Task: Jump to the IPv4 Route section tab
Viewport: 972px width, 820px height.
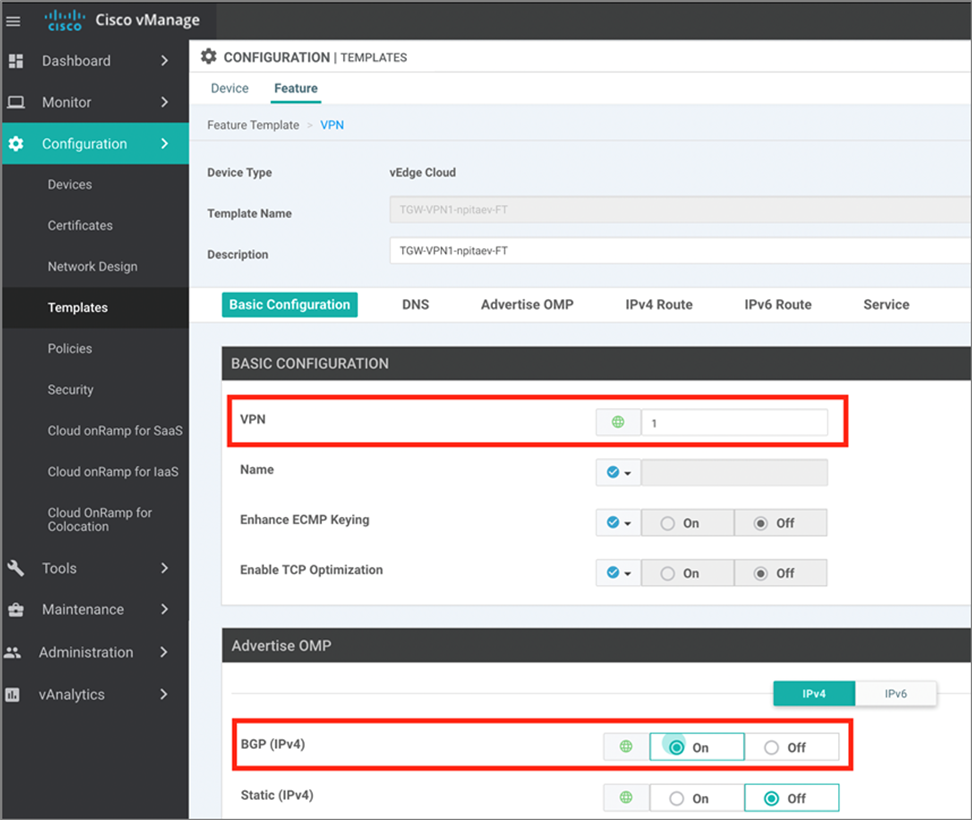Action: [x=658, y=304]
